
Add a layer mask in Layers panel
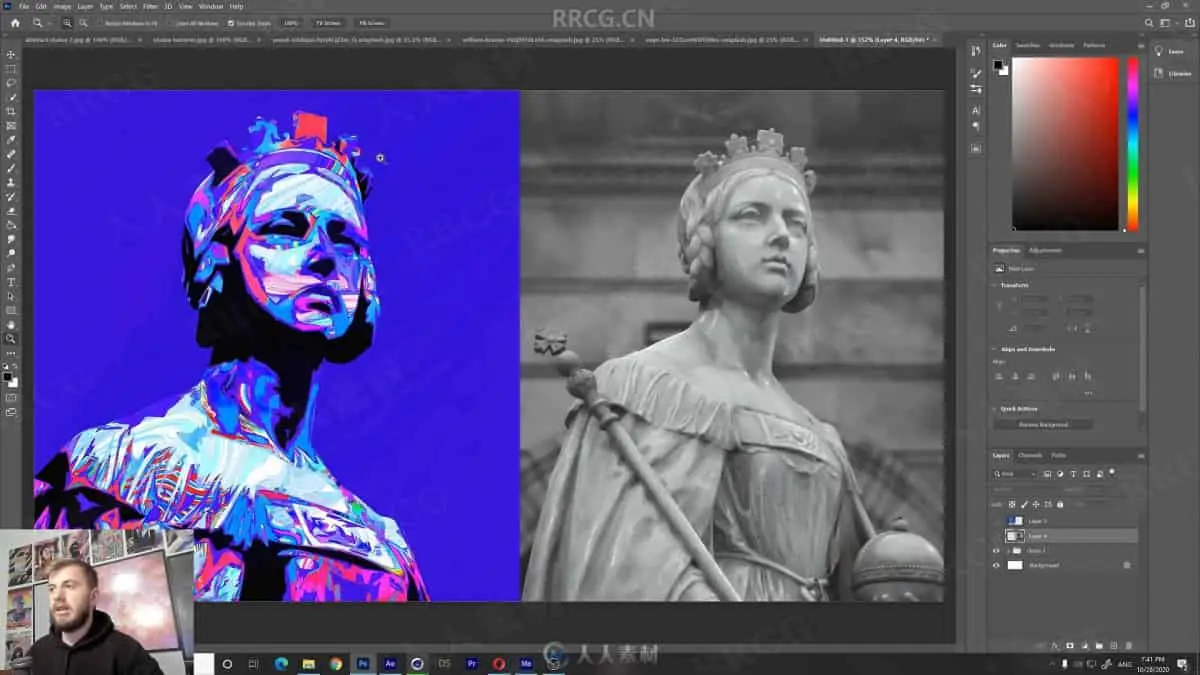pyautogui.click(x=1069, y=645)
